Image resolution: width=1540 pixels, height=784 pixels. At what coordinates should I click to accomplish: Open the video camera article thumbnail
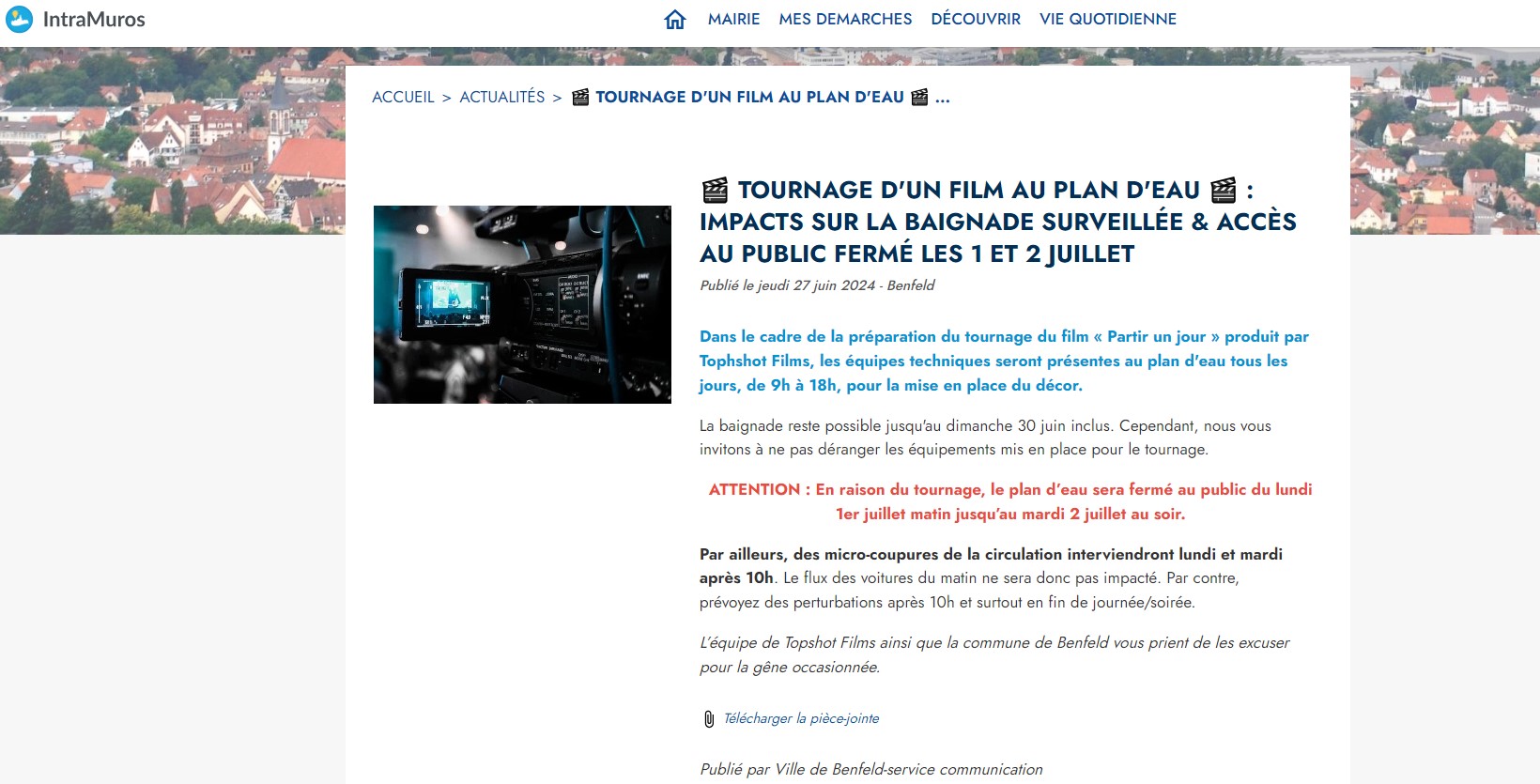522,304
